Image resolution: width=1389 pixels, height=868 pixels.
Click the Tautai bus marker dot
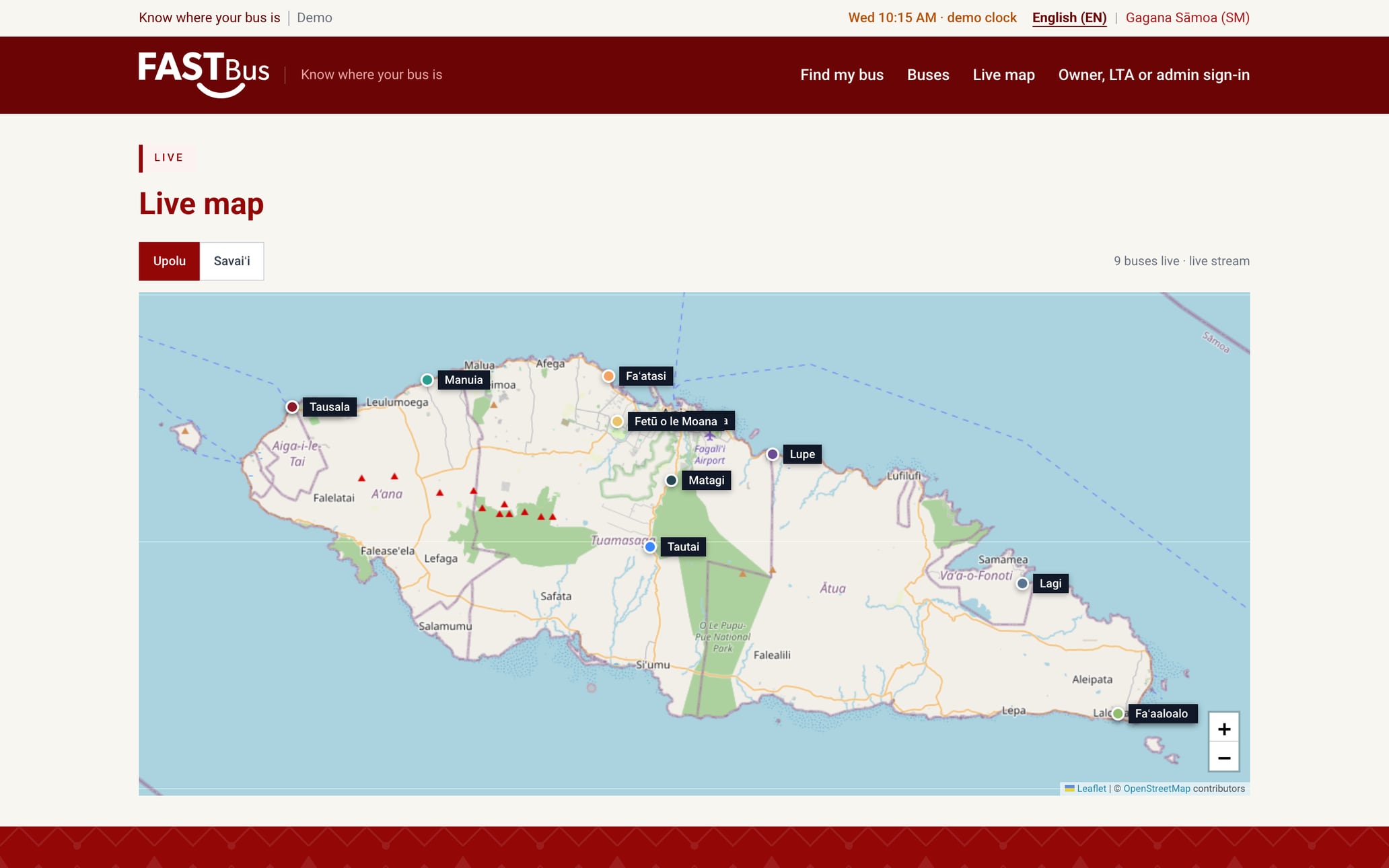pos(650,547)
